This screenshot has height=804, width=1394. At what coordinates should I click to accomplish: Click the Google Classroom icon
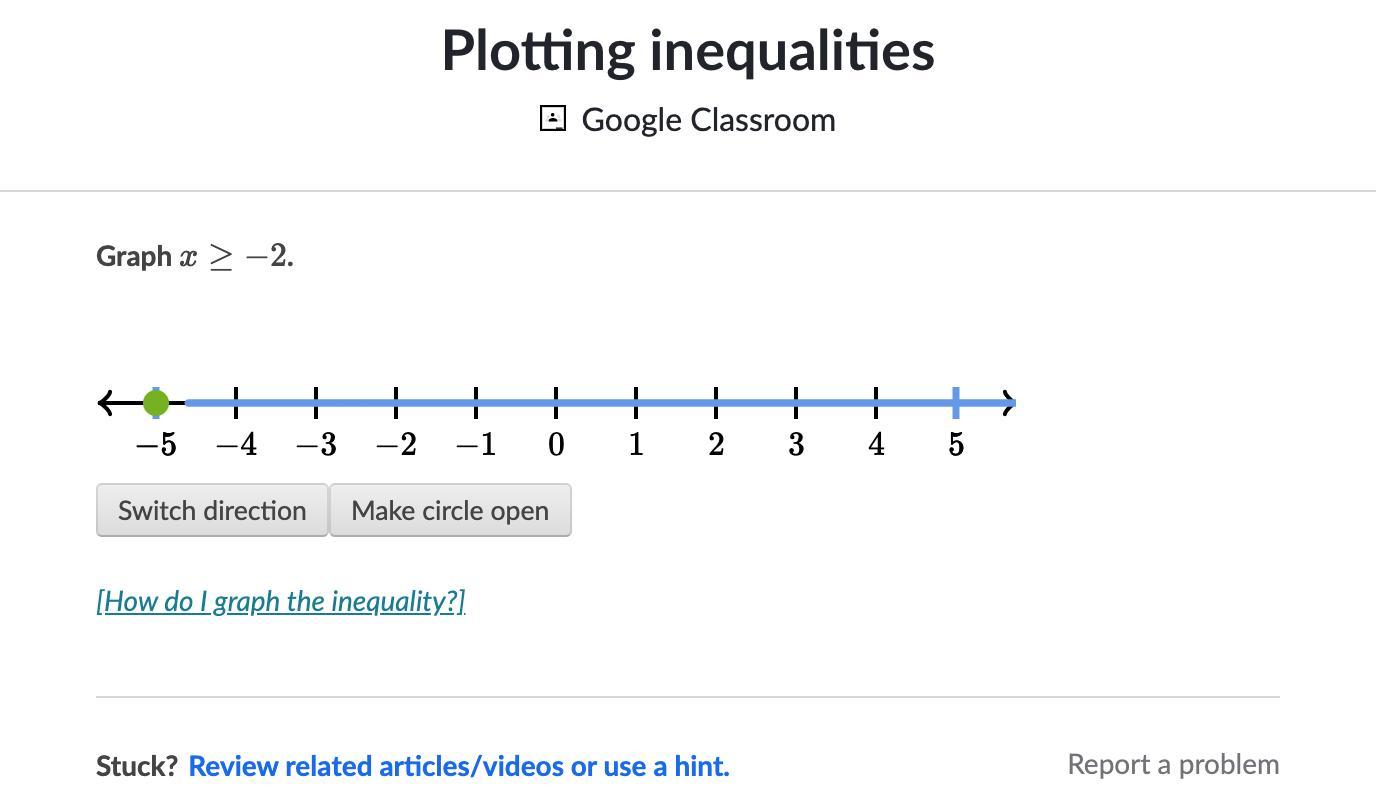point(553,119)
